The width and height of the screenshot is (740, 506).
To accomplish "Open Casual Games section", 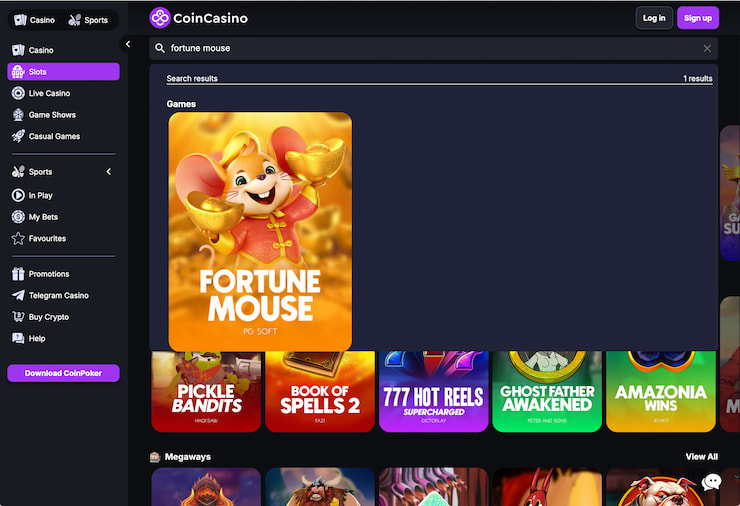I will (63, 136).
